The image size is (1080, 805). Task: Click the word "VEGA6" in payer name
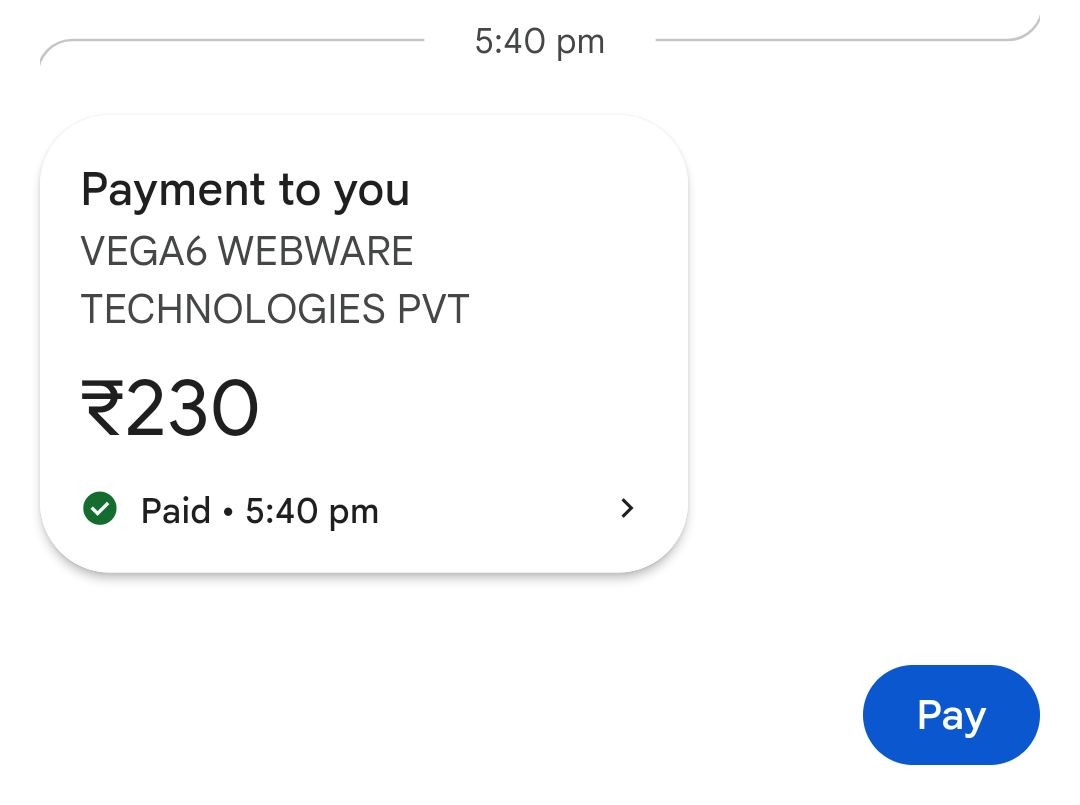pyautogui.click(x=143, y=251)
